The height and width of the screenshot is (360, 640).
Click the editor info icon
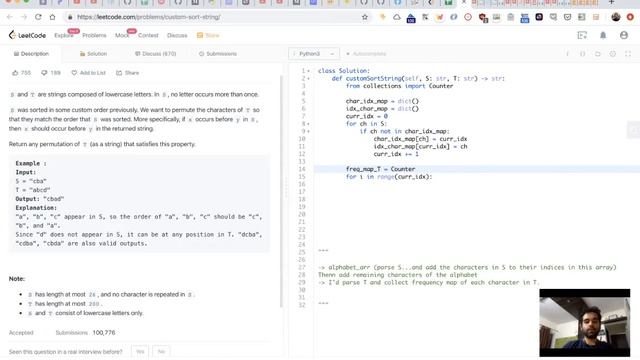(567, 54)
